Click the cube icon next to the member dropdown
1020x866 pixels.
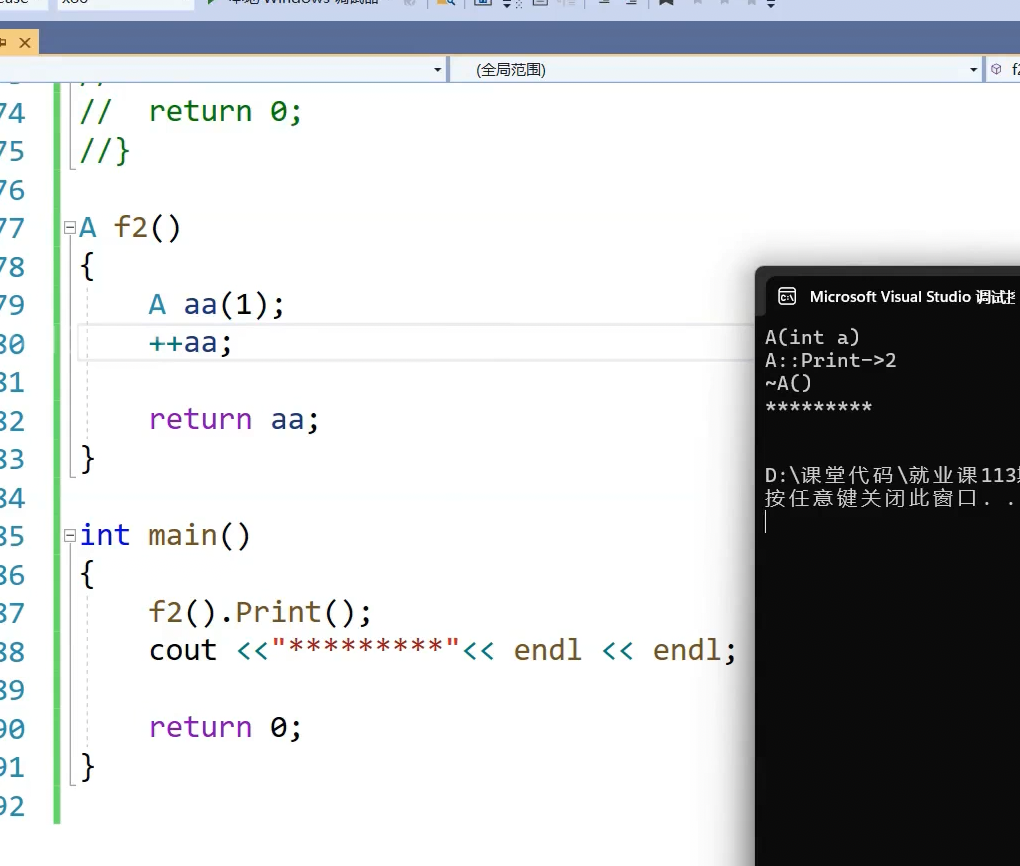[996, 69]
